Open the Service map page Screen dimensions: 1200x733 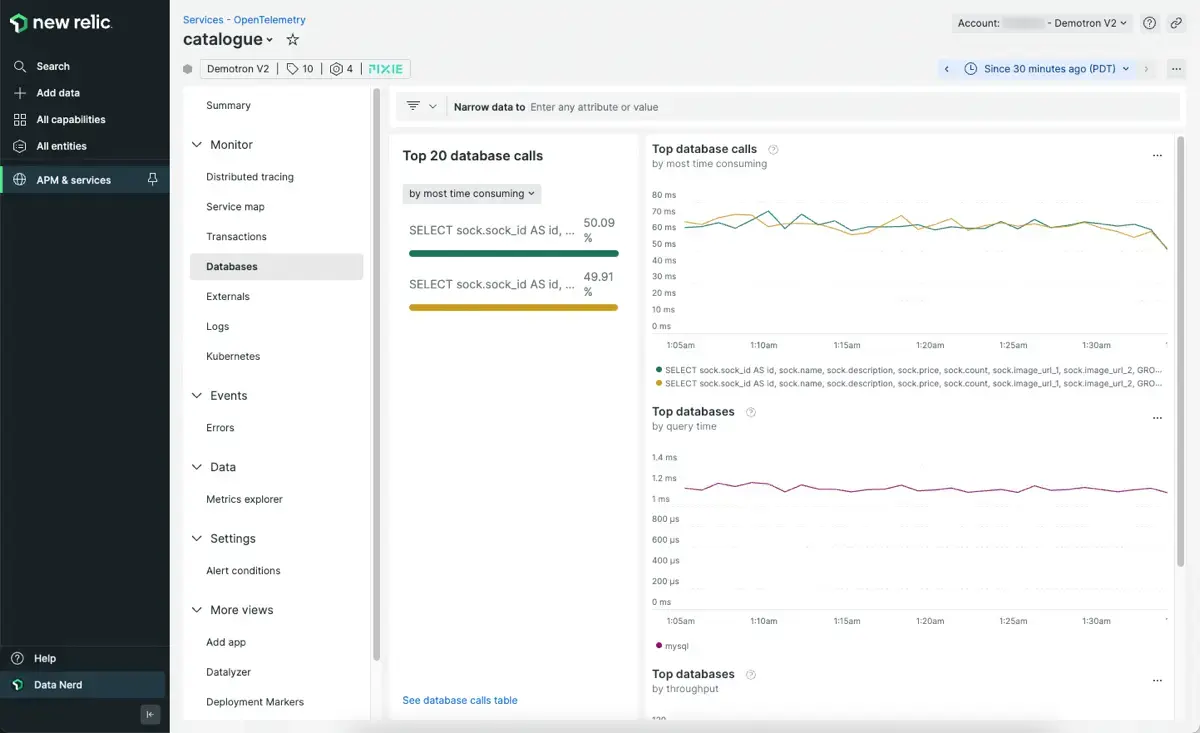(x=235, y=207)
